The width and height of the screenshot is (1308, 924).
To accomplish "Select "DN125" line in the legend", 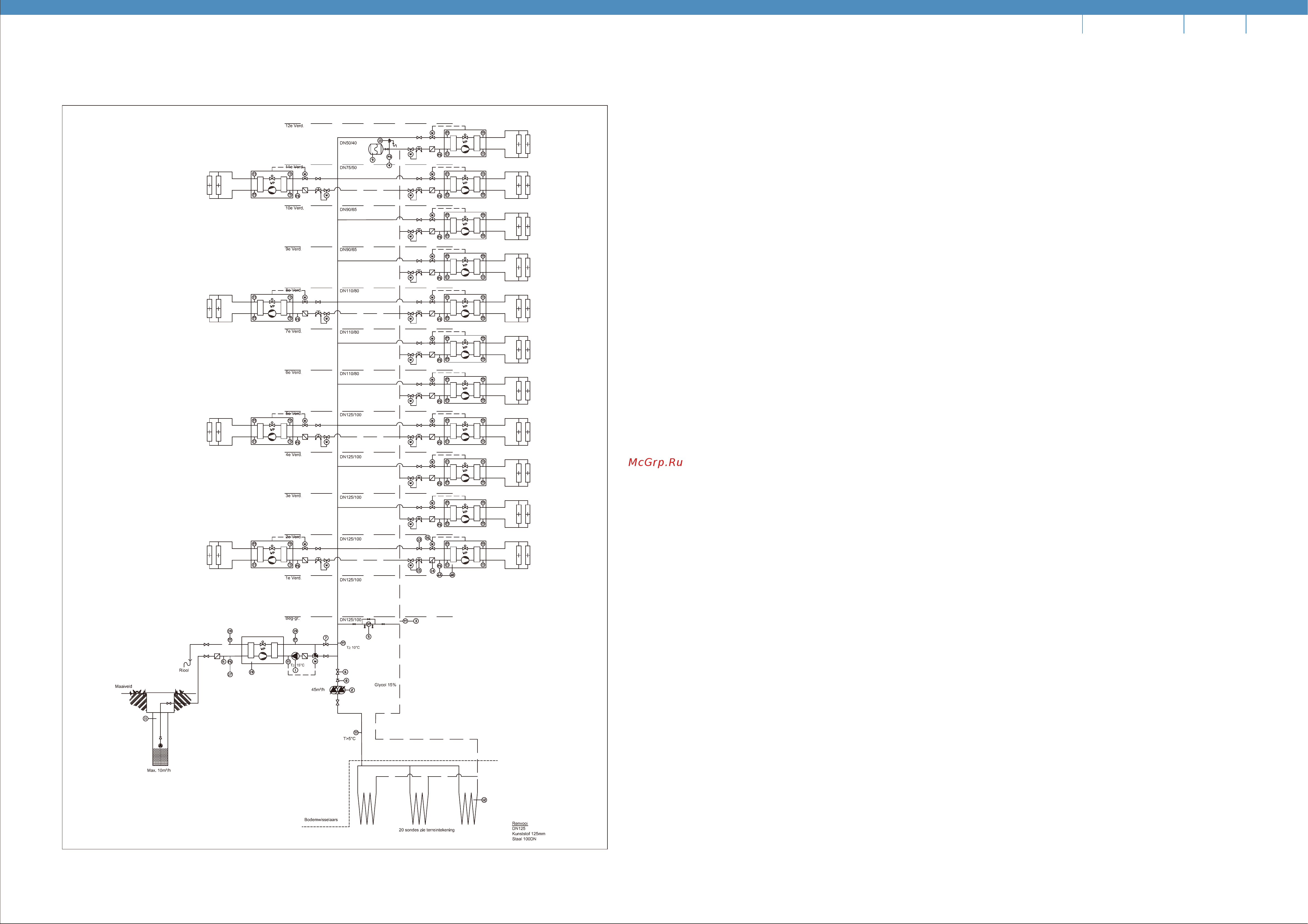I will [x=518, y=828].
